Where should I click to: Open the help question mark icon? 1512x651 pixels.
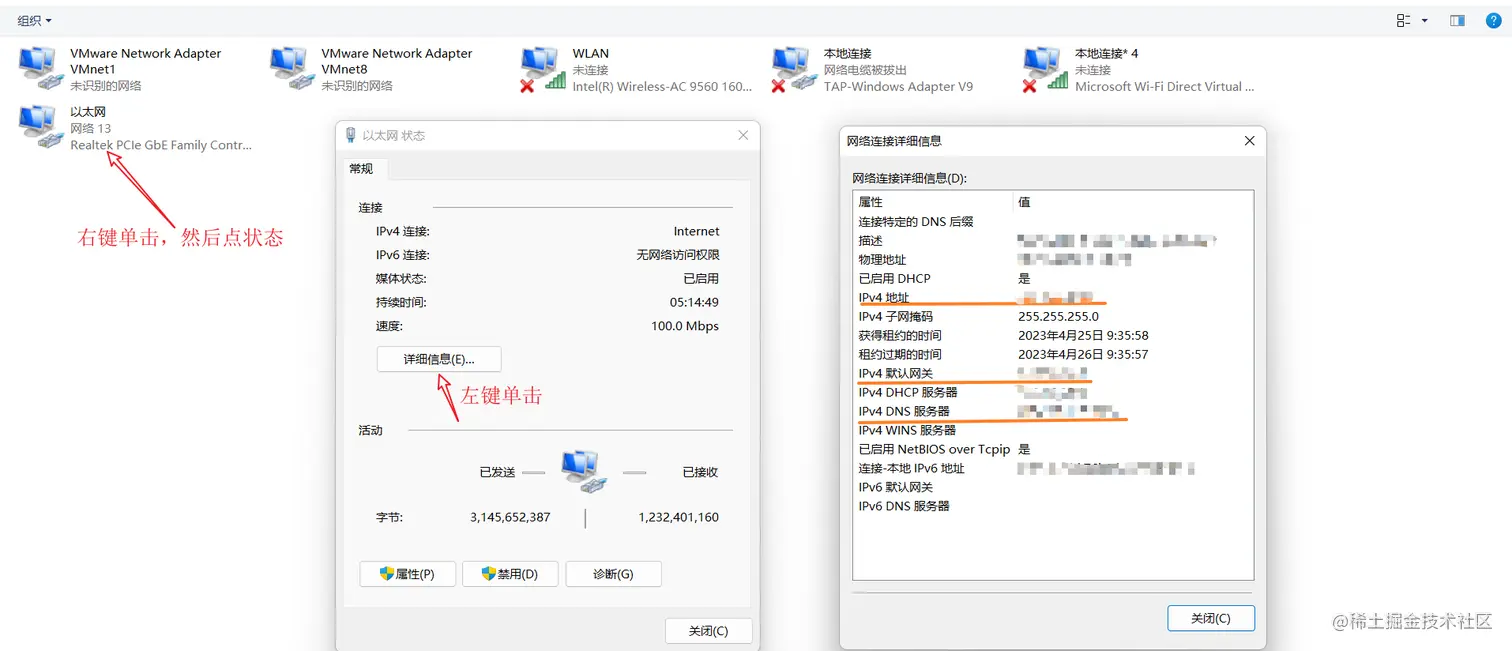(x=1494, y=21)
